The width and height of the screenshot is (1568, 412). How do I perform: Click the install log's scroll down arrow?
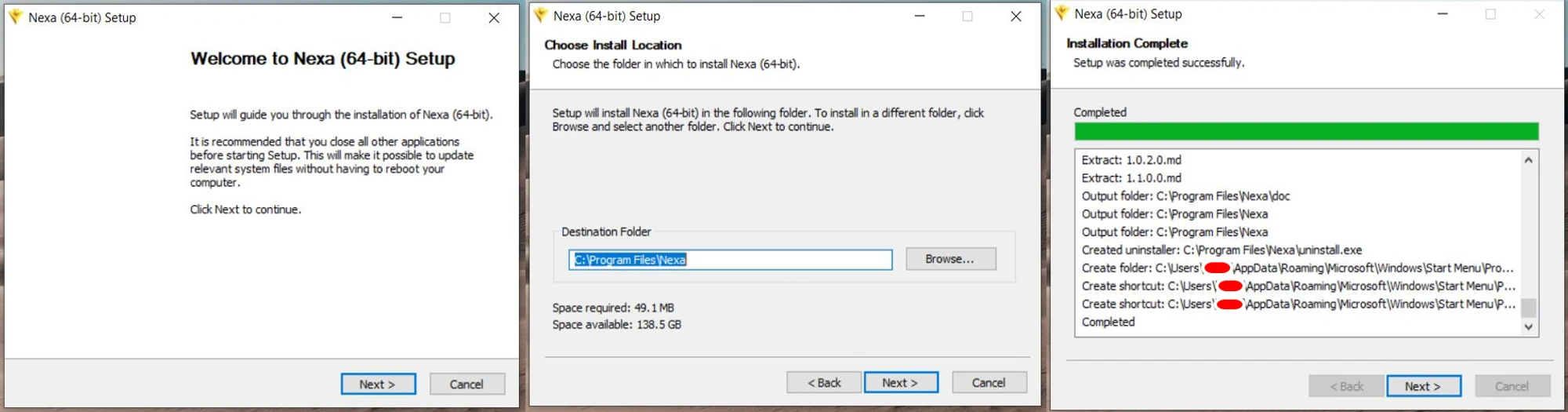pos(1528,326)
